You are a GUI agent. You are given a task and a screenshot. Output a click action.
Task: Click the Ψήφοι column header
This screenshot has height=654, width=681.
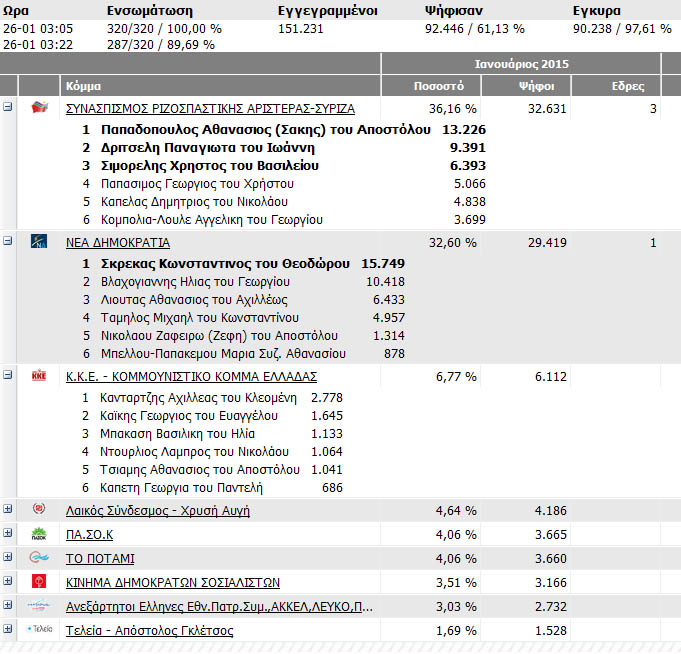537,86
